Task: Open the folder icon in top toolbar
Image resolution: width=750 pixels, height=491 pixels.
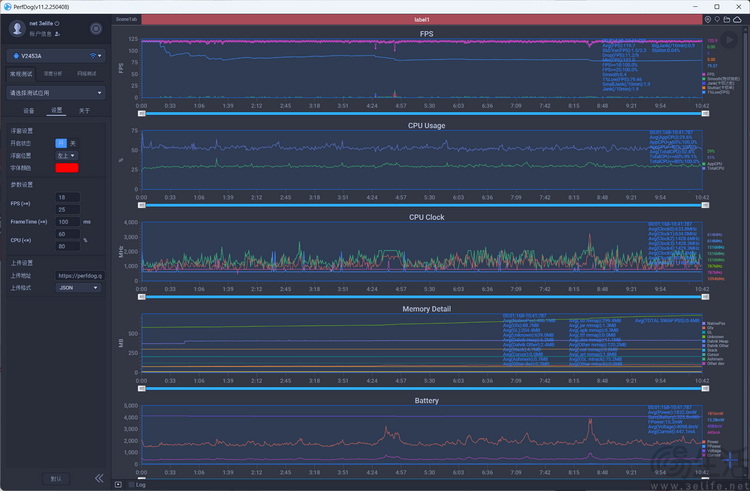Action: 727,20
